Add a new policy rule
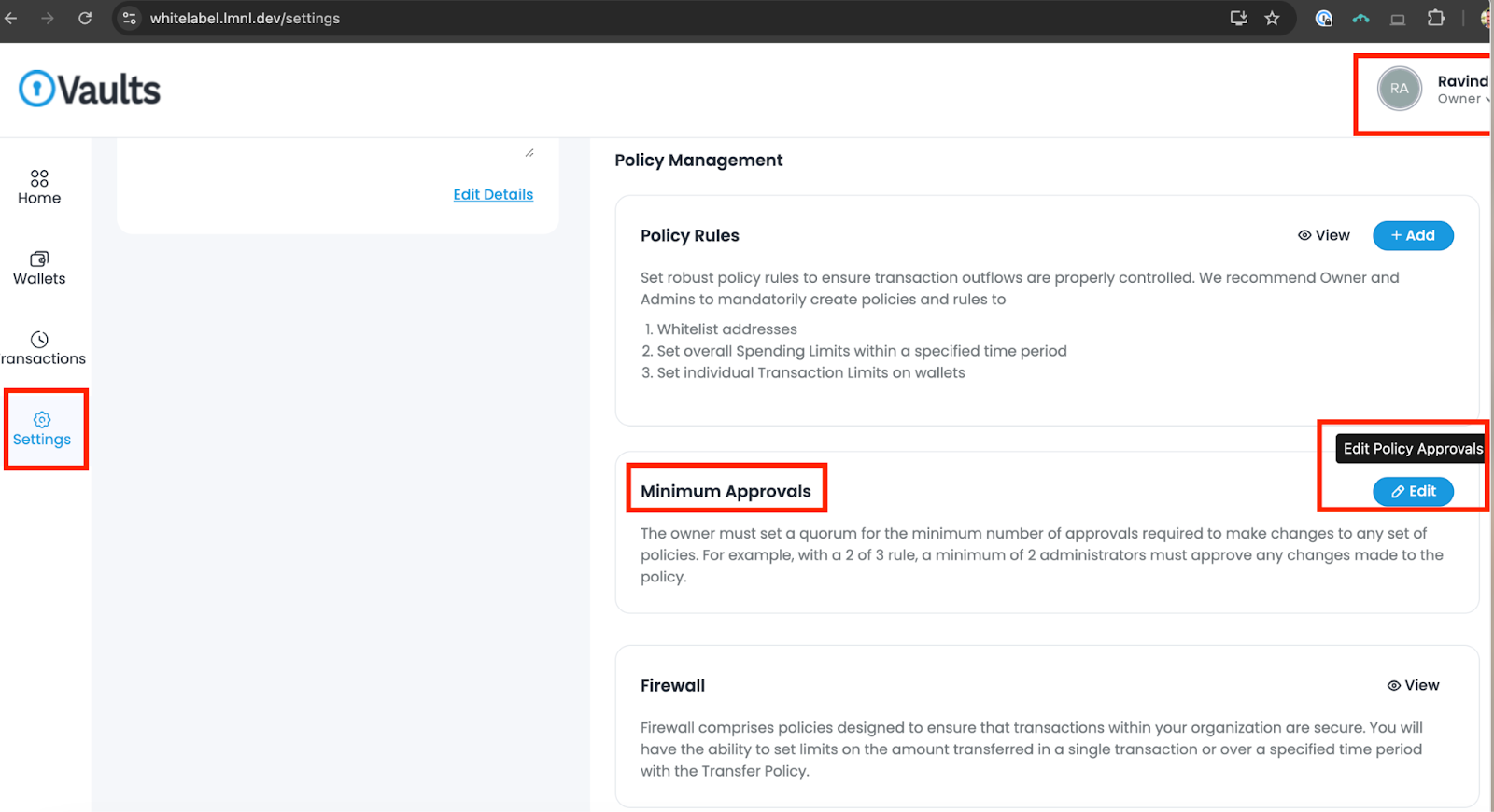 pos(1413,235)
